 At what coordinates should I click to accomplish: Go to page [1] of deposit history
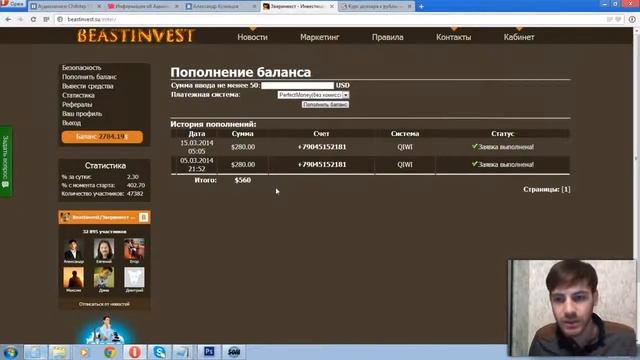click(566, 189)
